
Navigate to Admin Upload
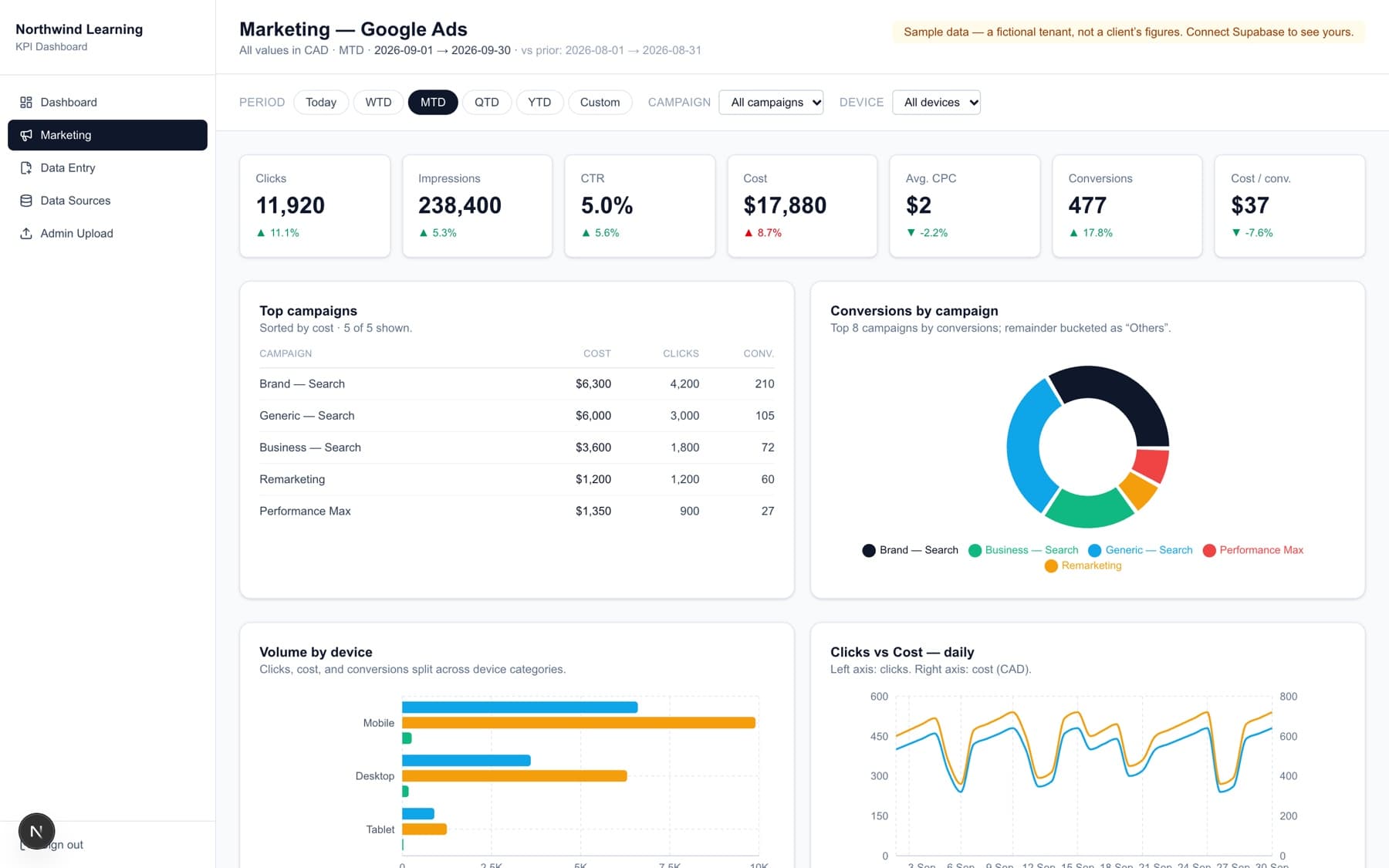click(107, 234)
